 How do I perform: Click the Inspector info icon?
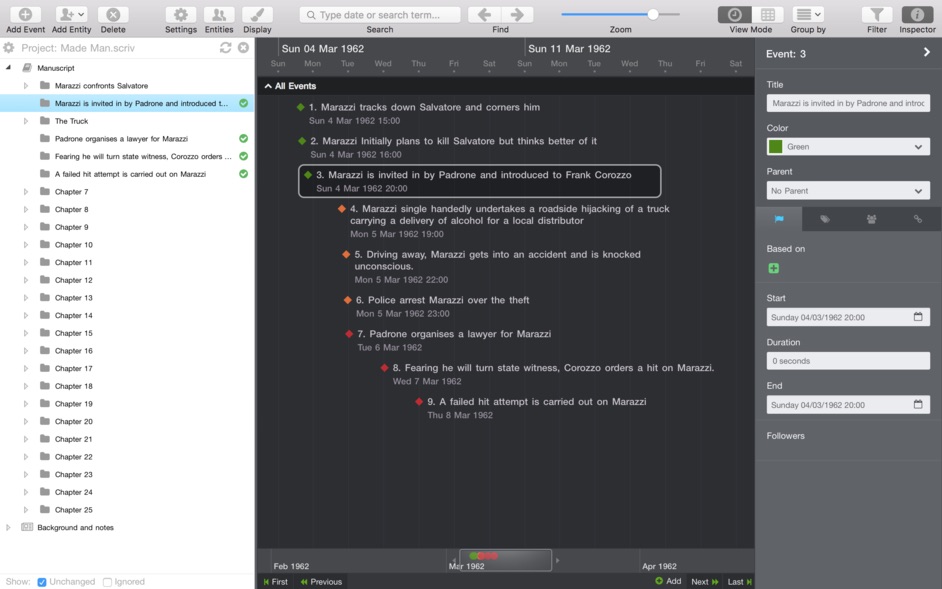point(917,16)
